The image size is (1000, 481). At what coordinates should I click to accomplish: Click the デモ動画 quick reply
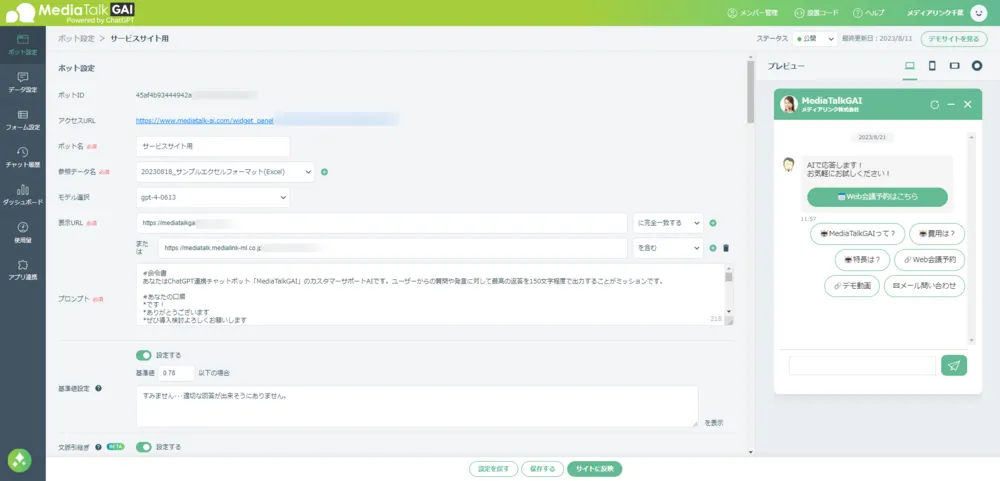pos(851,286)
